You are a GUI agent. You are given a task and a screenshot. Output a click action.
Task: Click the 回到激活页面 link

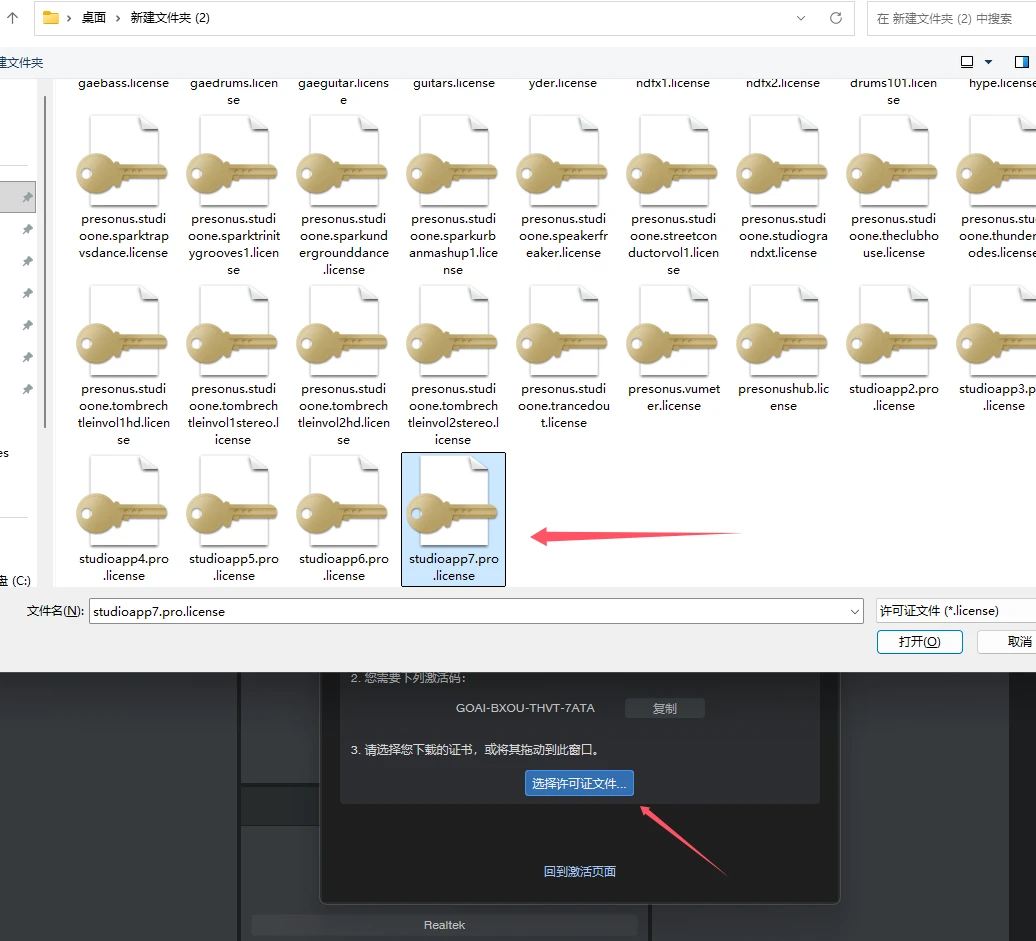pyautogui.click(x=579, y=871)
